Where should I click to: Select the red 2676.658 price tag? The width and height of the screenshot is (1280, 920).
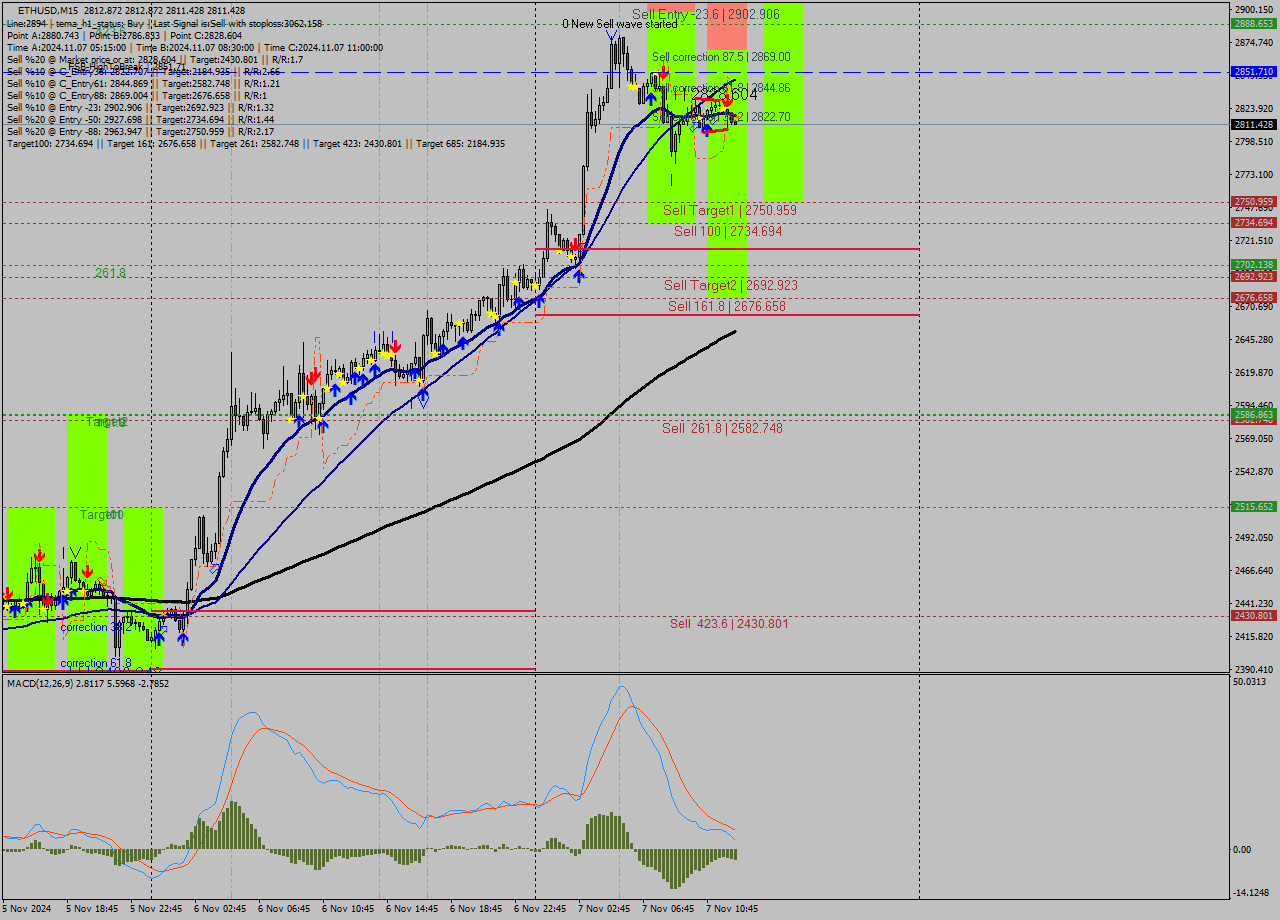(1253, 298)
